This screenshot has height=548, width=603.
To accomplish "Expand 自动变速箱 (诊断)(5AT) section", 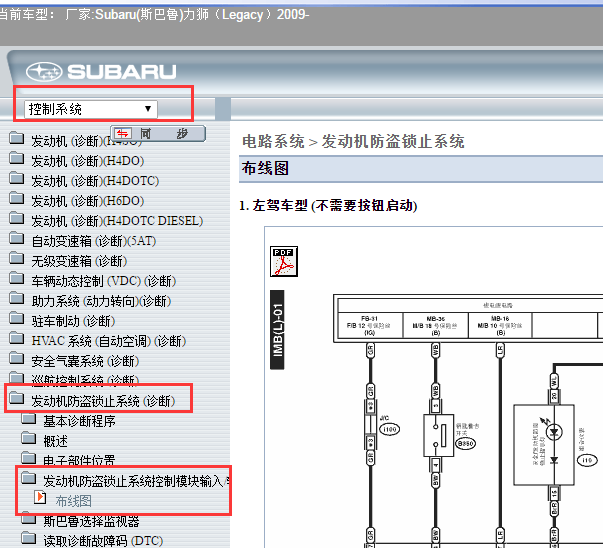I will coord(93,241).
